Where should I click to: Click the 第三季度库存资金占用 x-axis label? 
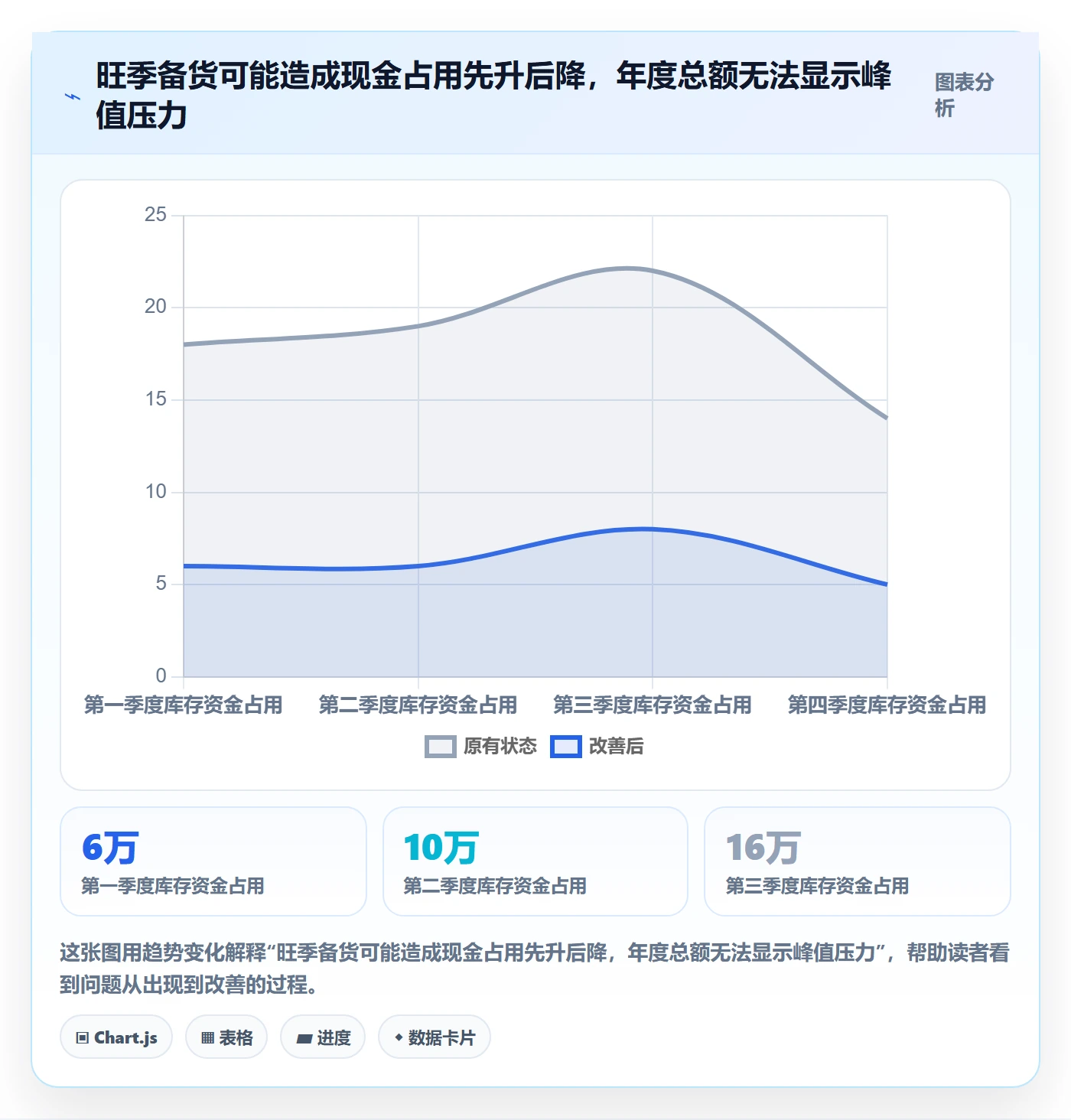pyautogui.click(x=653, y=705)
